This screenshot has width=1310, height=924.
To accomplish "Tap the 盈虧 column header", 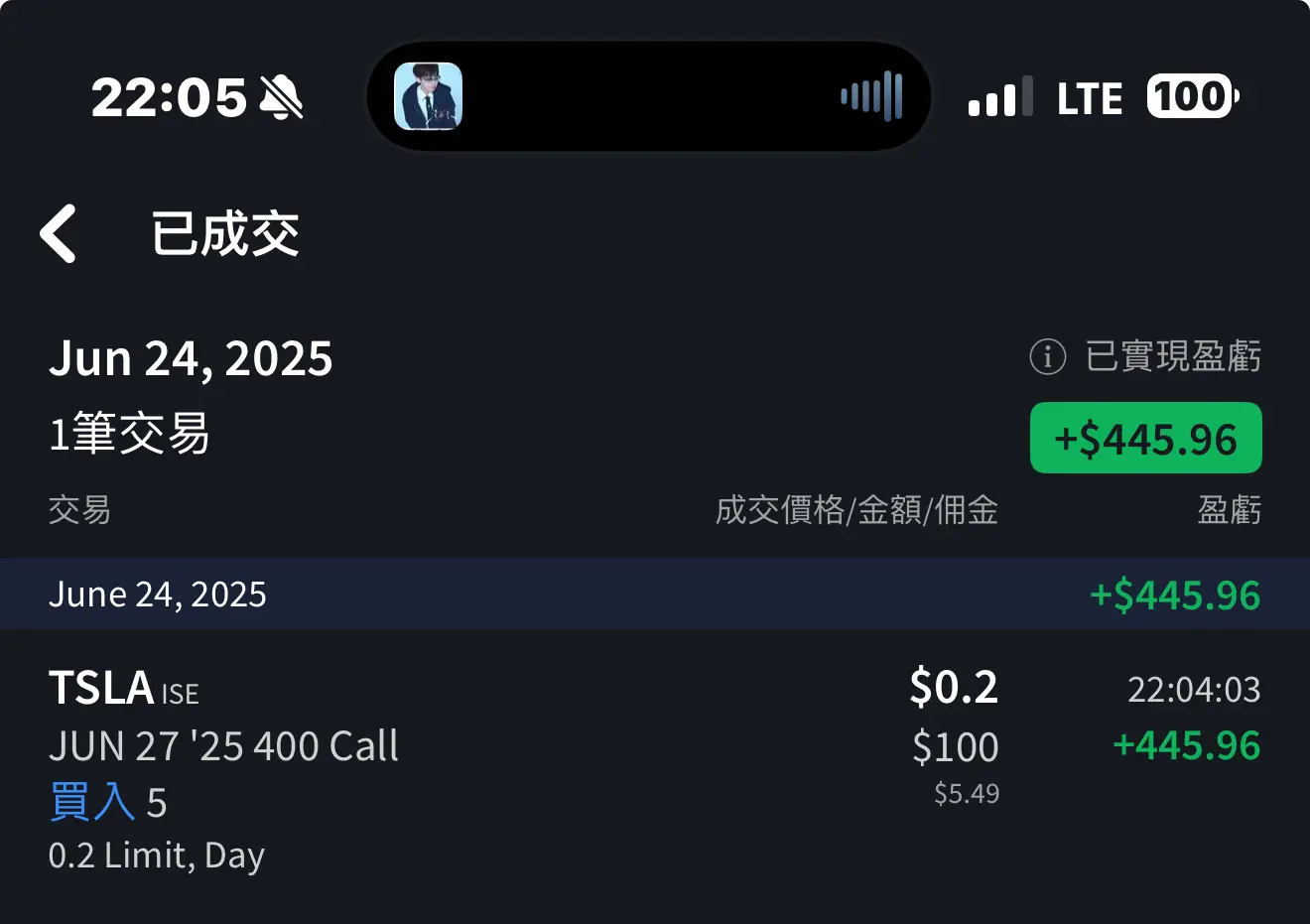I will [x=1230, y=510].
